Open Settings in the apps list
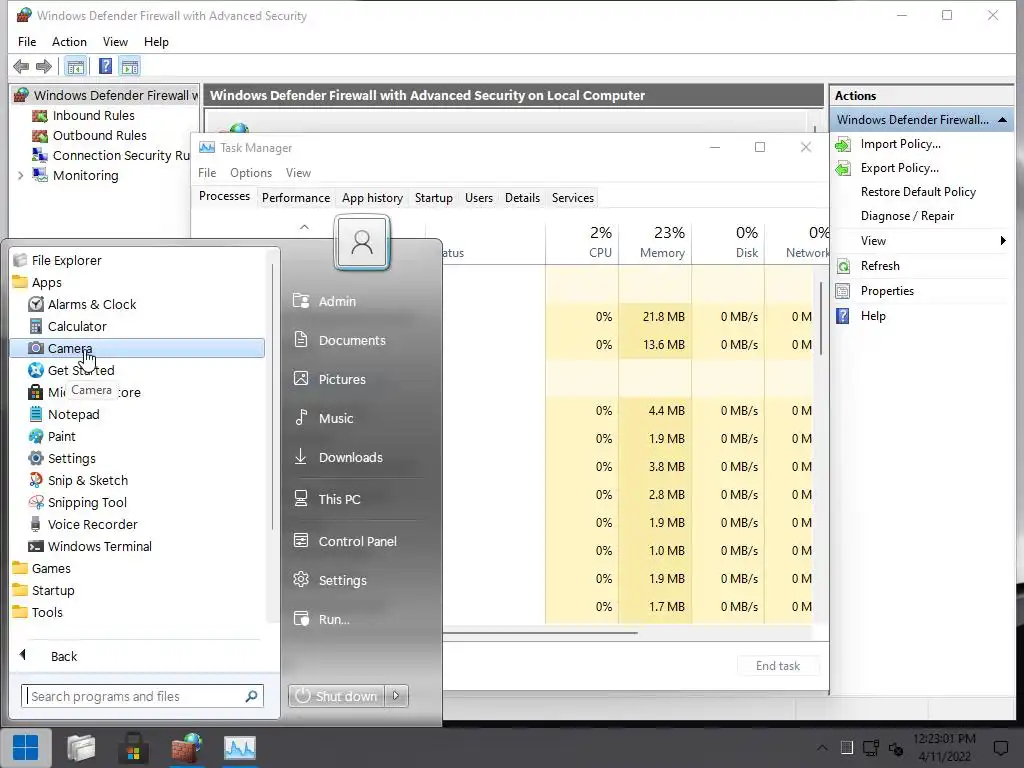 [72, 458]
